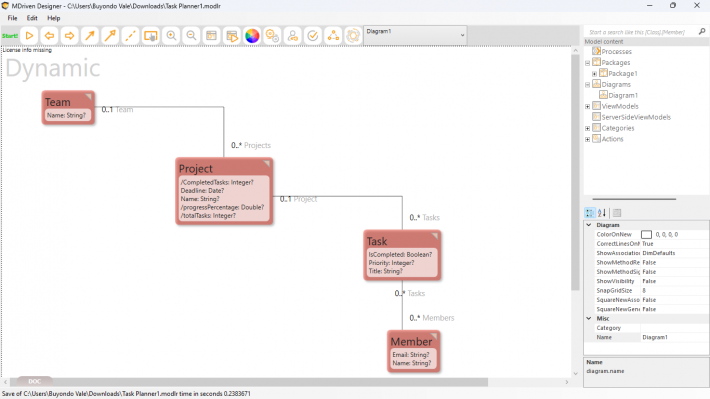Select the dashed line link tool

pyautogui.click(x=130, y=35)
